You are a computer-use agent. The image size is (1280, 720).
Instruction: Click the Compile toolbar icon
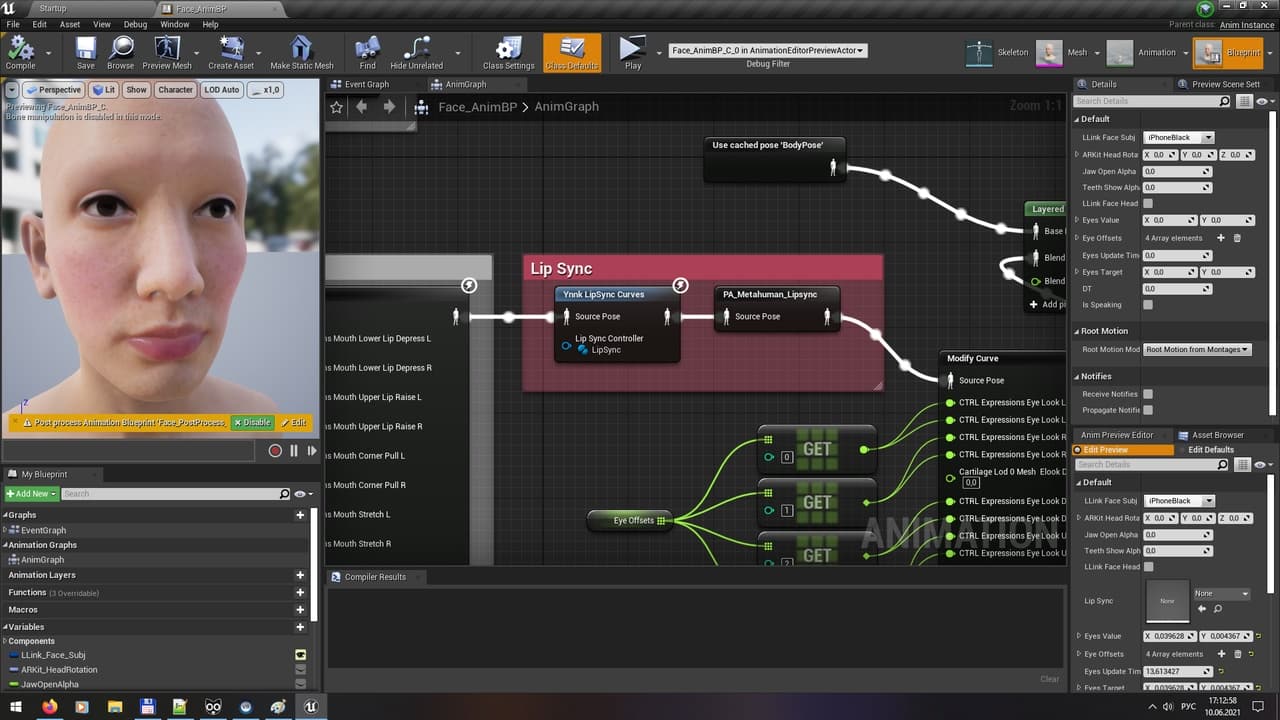(x=20, y=52)
